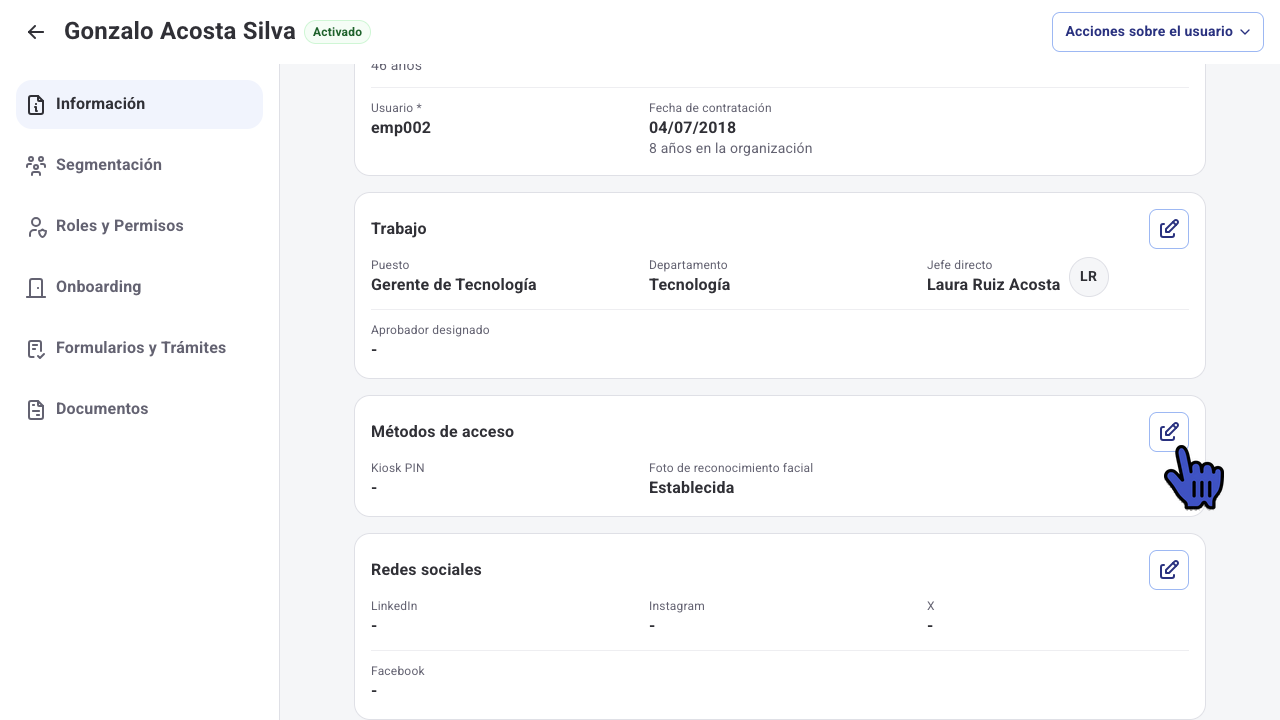Click the Aprobador designado label
Screen dimensions: 1280x720
point(430,330)
